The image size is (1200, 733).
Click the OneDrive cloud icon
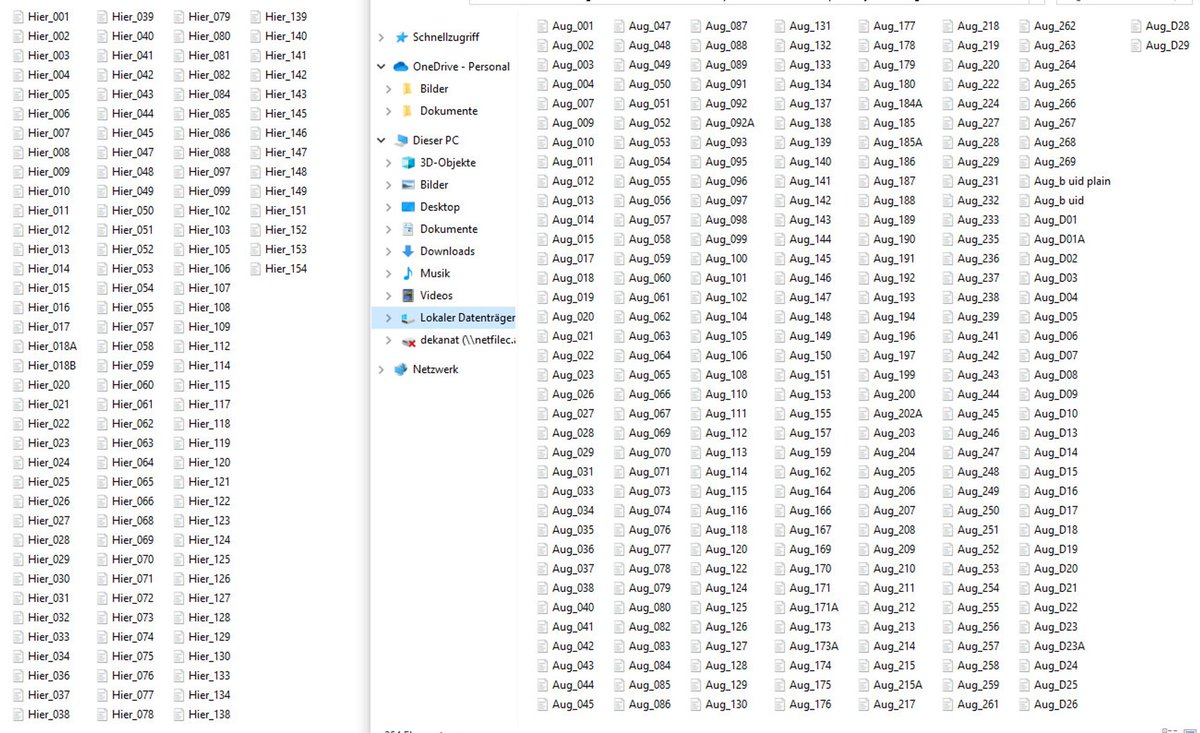point(401,67)
